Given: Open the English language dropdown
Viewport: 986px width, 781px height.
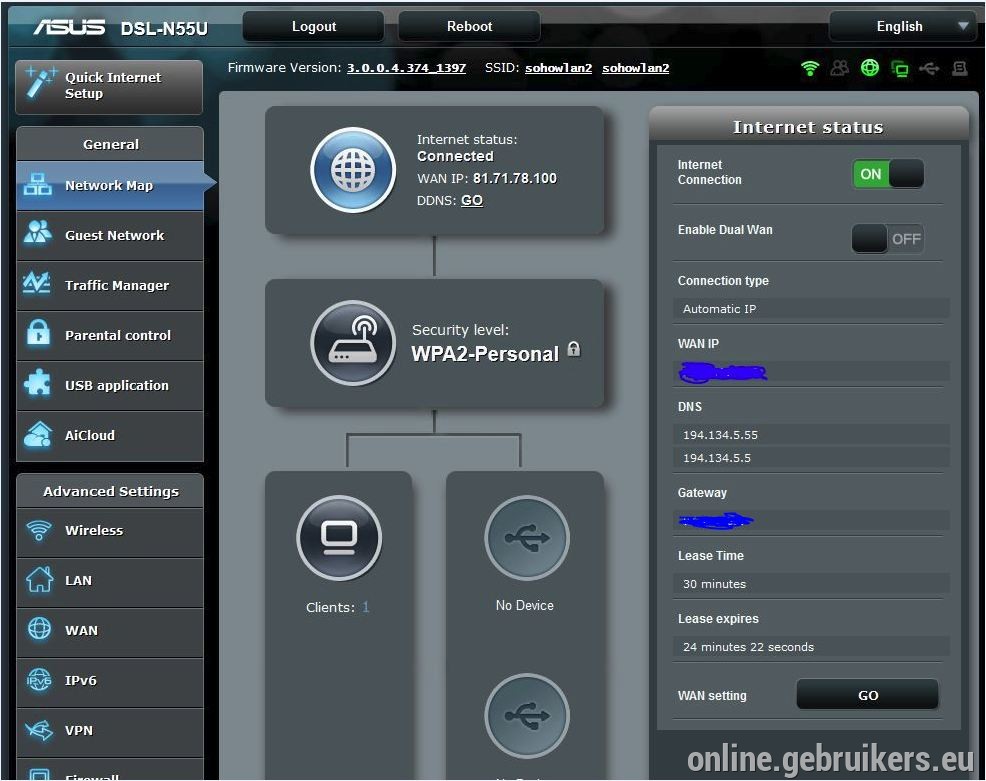Looking at the screenshot, I should pyautogui.click(x=902, y=26).
